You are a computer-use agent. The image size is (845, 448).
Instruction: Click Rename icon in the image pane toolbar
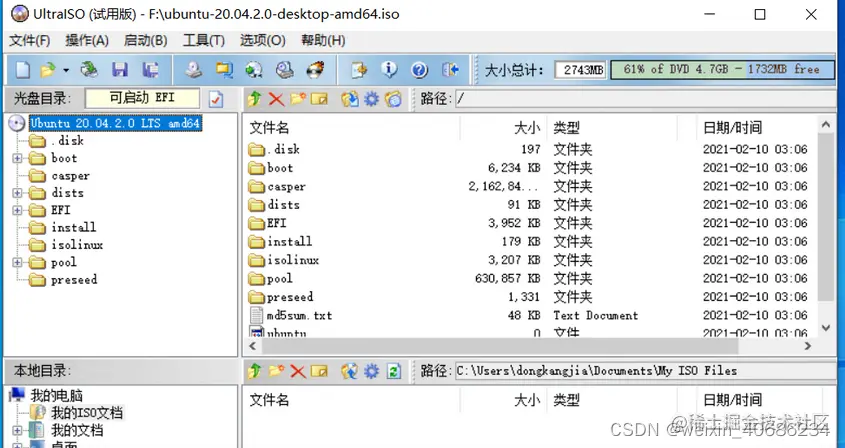[x=320, y=99]
